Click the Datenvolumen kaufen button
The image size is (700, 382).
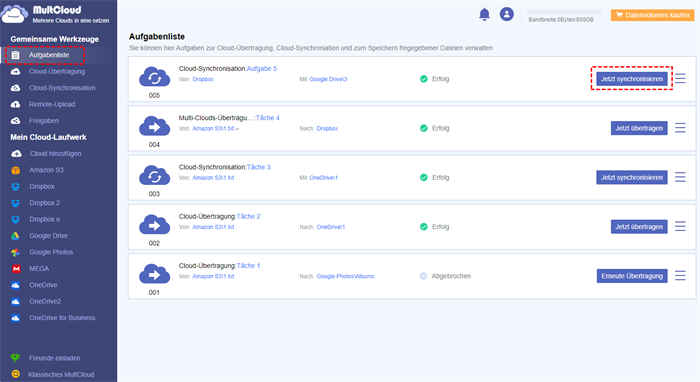point(652,15)
